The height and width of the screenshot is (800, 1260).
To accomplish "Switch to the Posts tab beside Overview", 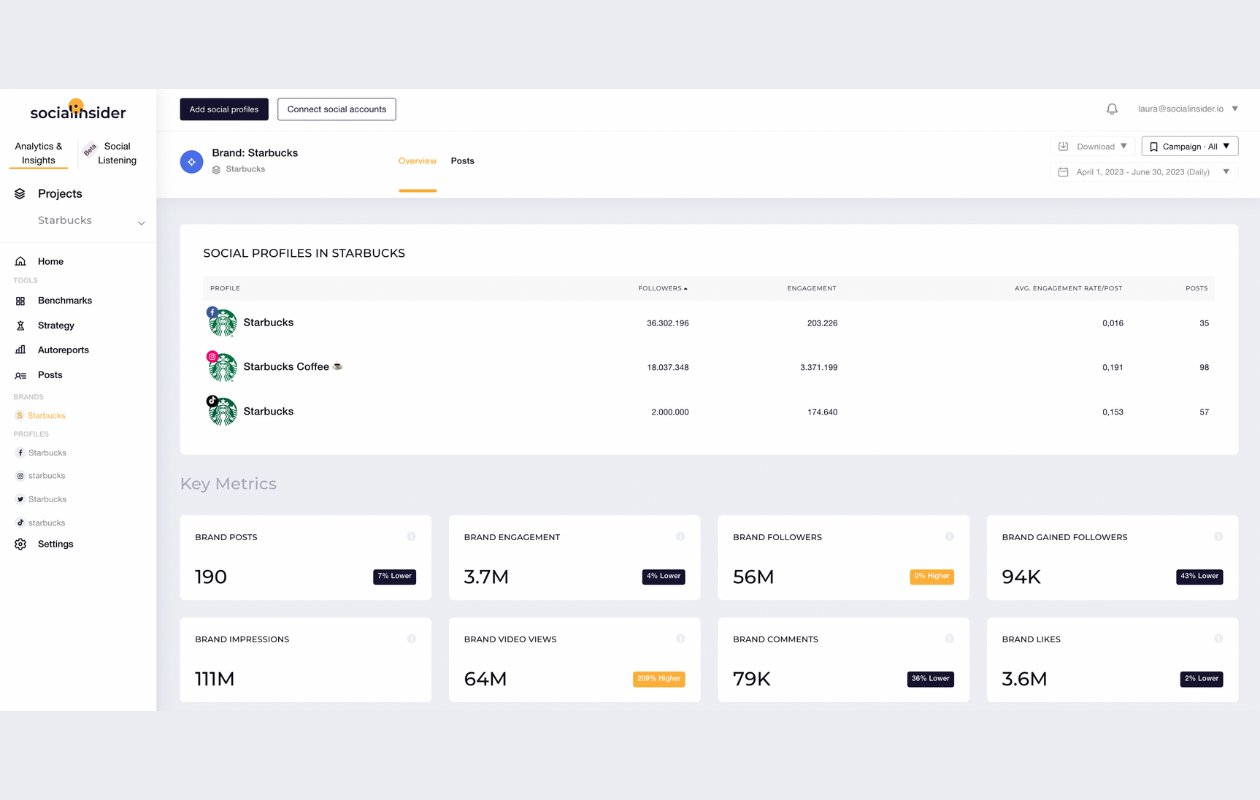I will (x=462, y=161).
